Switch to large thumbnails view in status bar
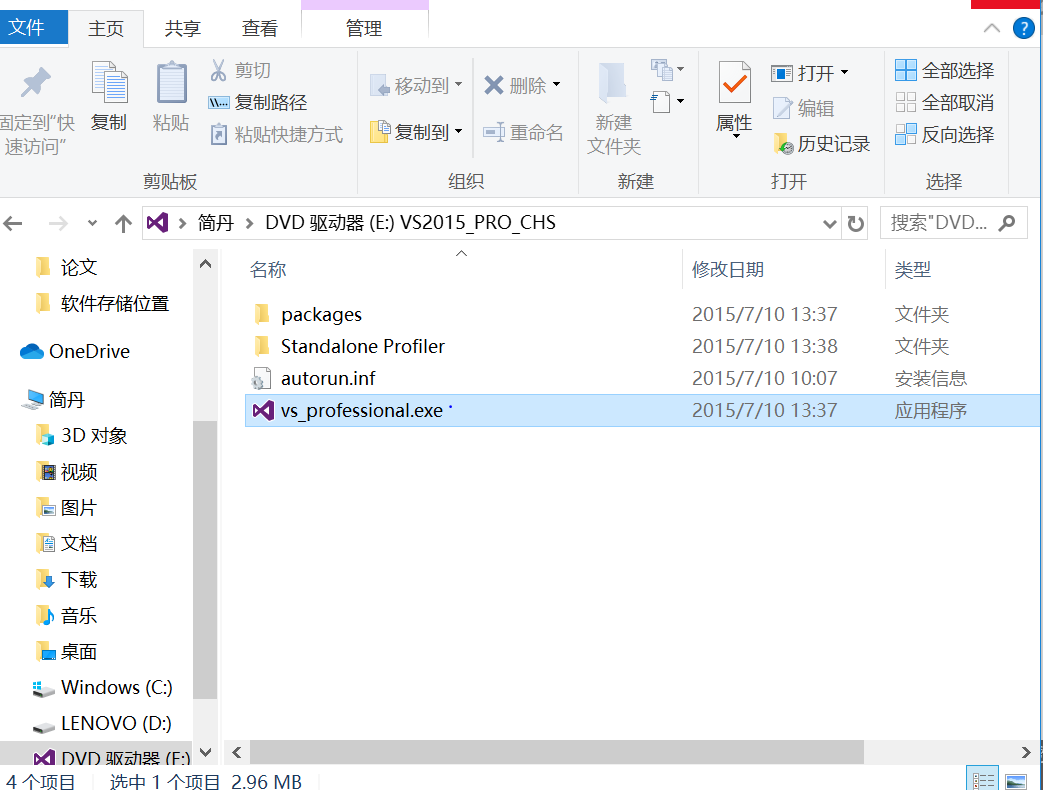1043x790 pixels. click(1015, 780)
